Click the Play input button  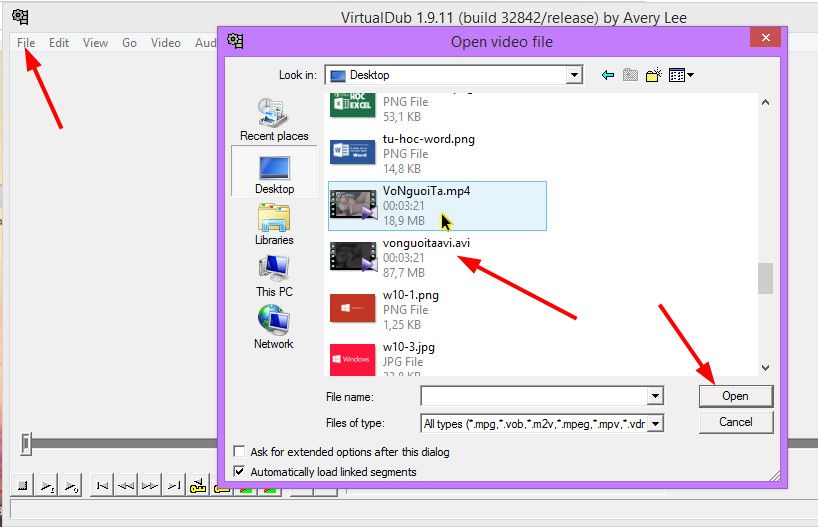tap(47, 486)
